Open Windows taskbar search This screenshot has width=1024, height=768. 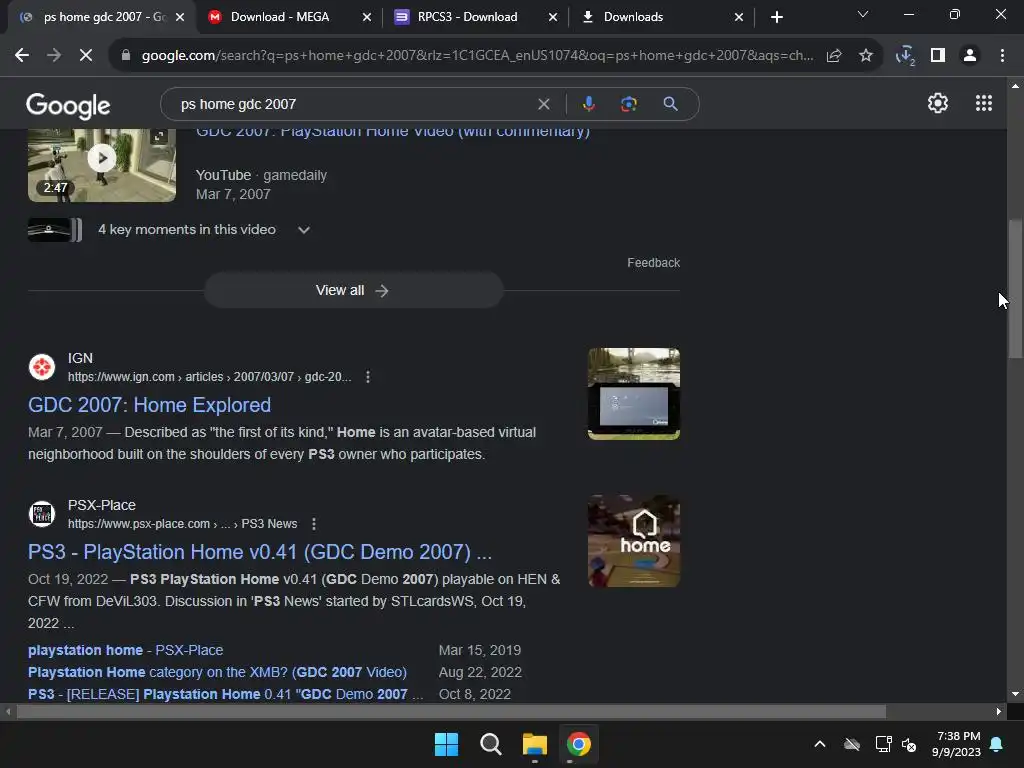(x=490, y=744)
